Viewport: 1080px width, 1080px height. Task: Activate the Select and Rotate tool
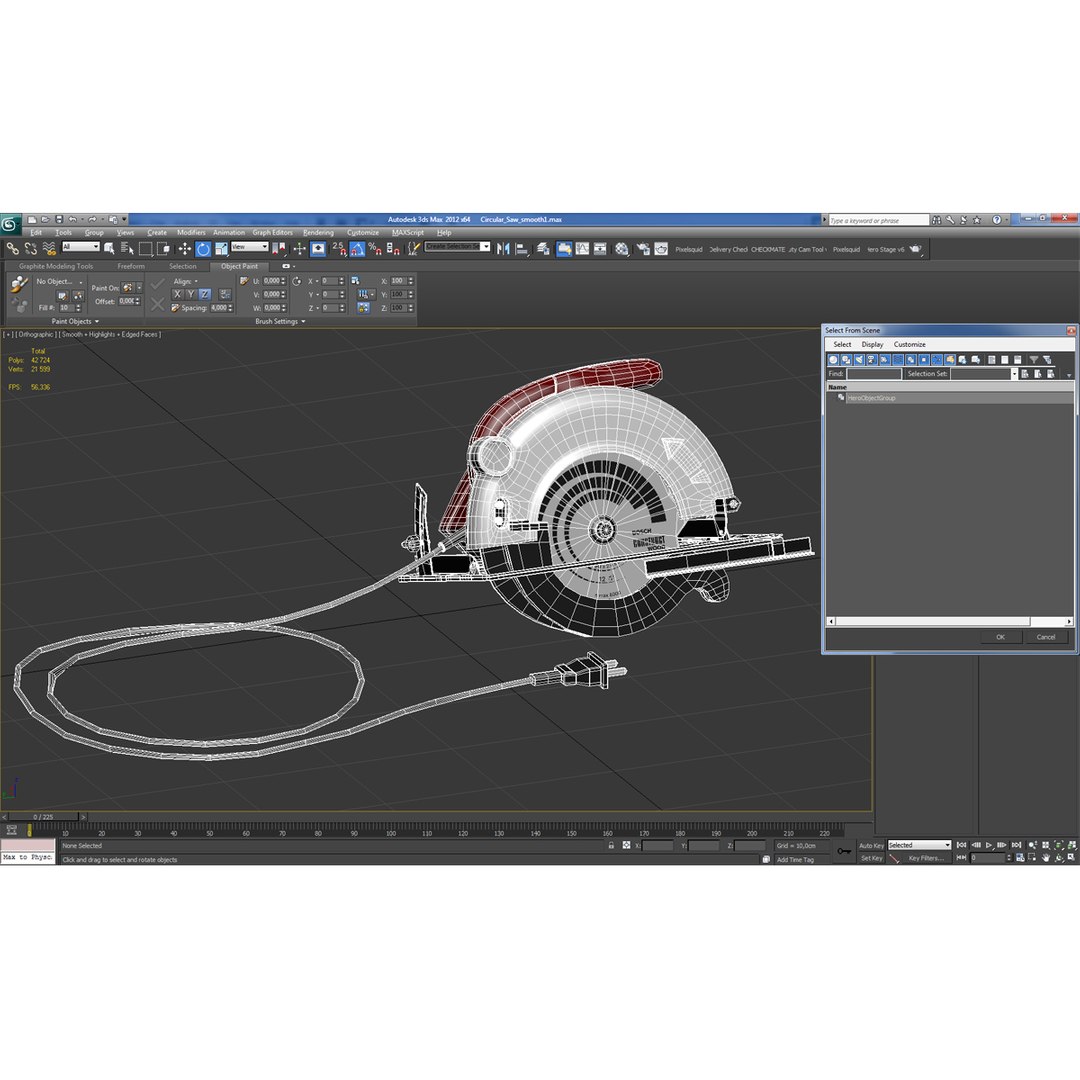click(203, 249)
